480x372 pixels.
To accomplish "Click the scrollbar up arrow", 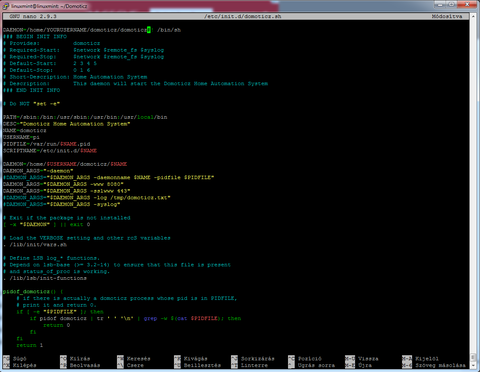I will [x=474, y=16].
